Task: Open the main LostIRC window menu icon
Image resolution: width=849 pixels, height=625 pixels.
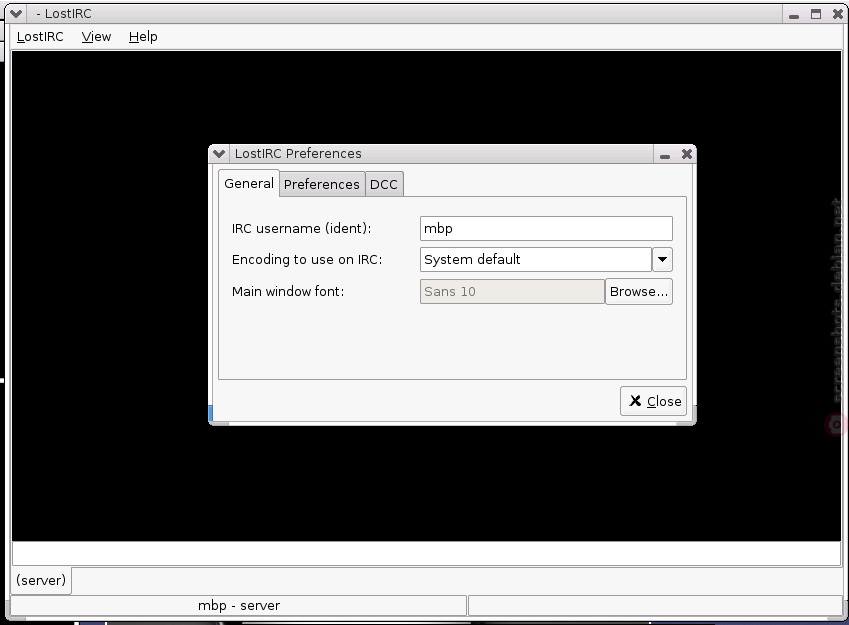Action: point(16,14)
